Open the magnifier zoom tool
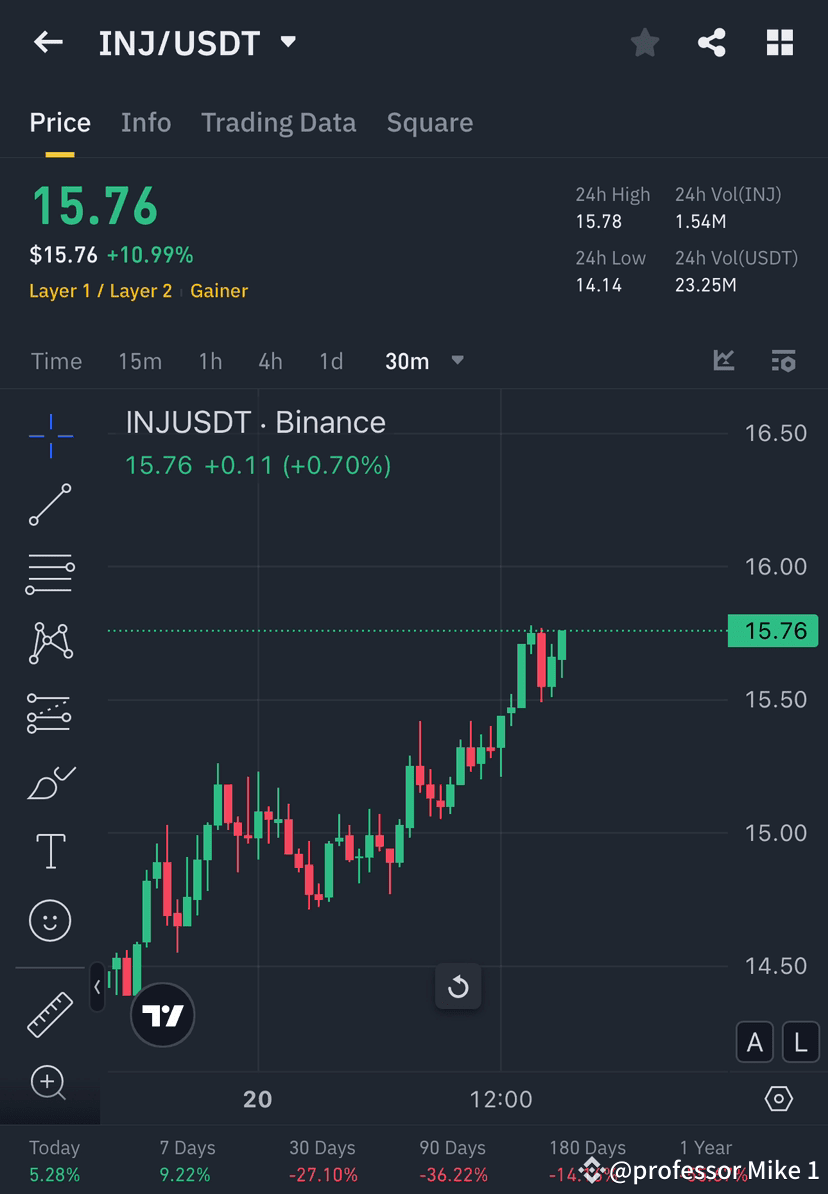 click(50, 1083)
